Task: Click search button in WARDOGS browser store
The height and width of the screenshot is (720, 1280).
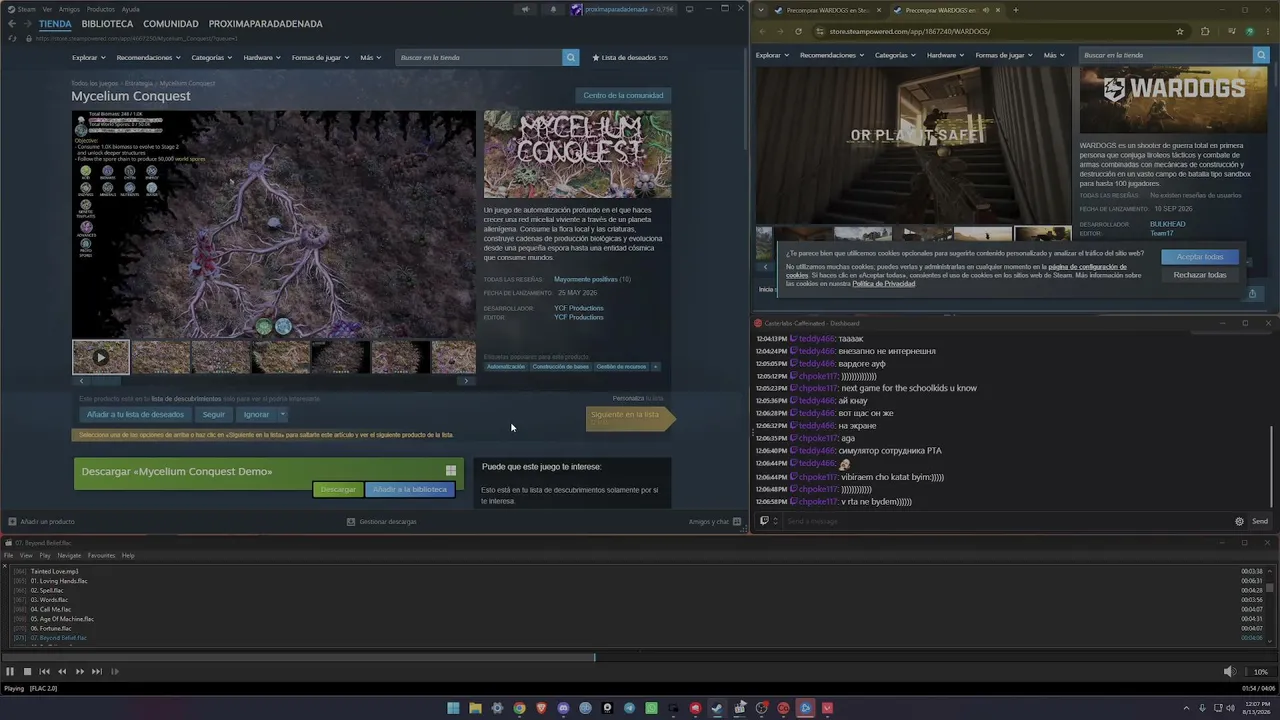Action: tap(1260, 55)
